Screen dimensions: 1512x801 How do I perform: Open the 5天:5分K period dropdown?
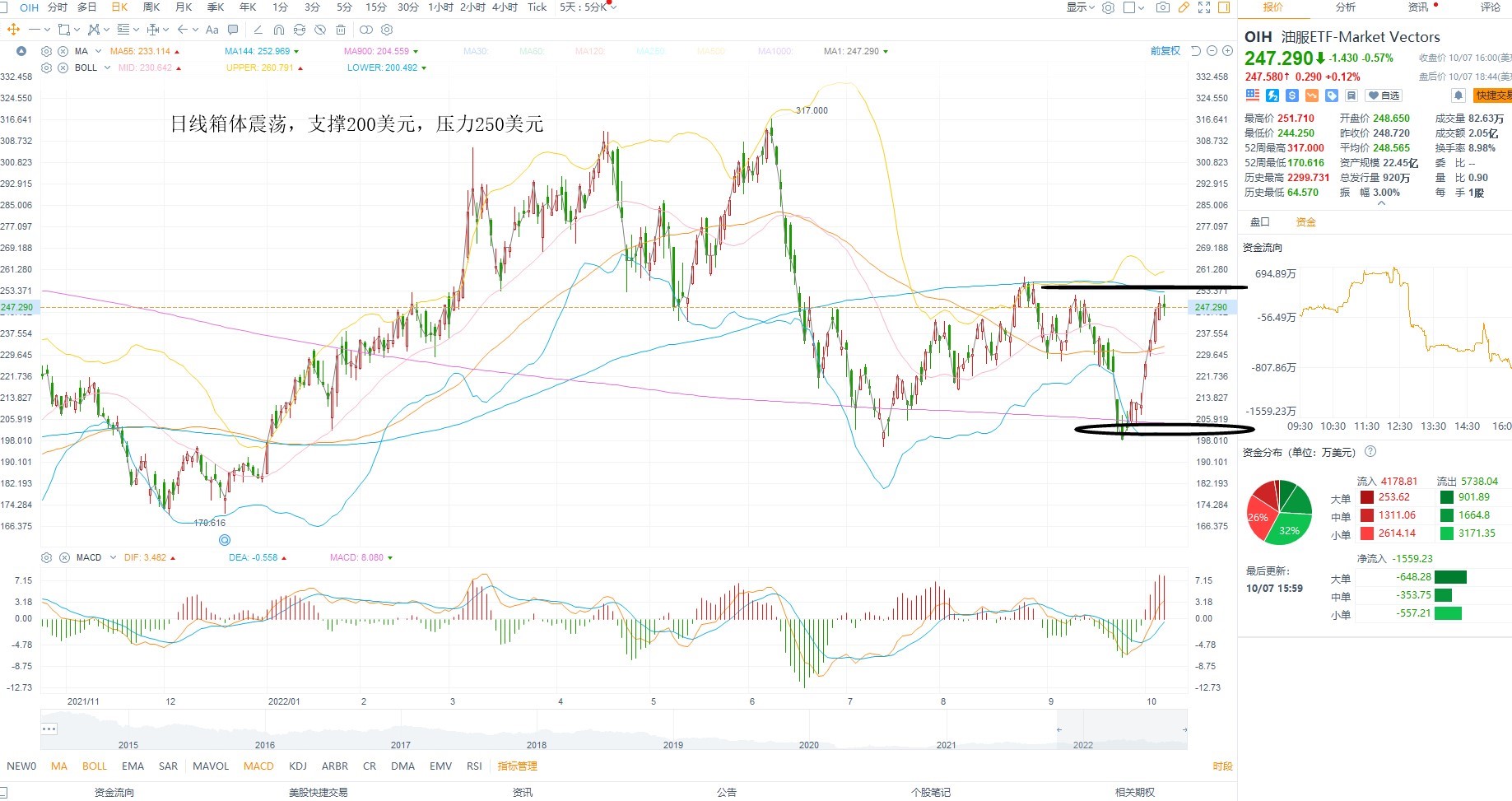[588, 7]
